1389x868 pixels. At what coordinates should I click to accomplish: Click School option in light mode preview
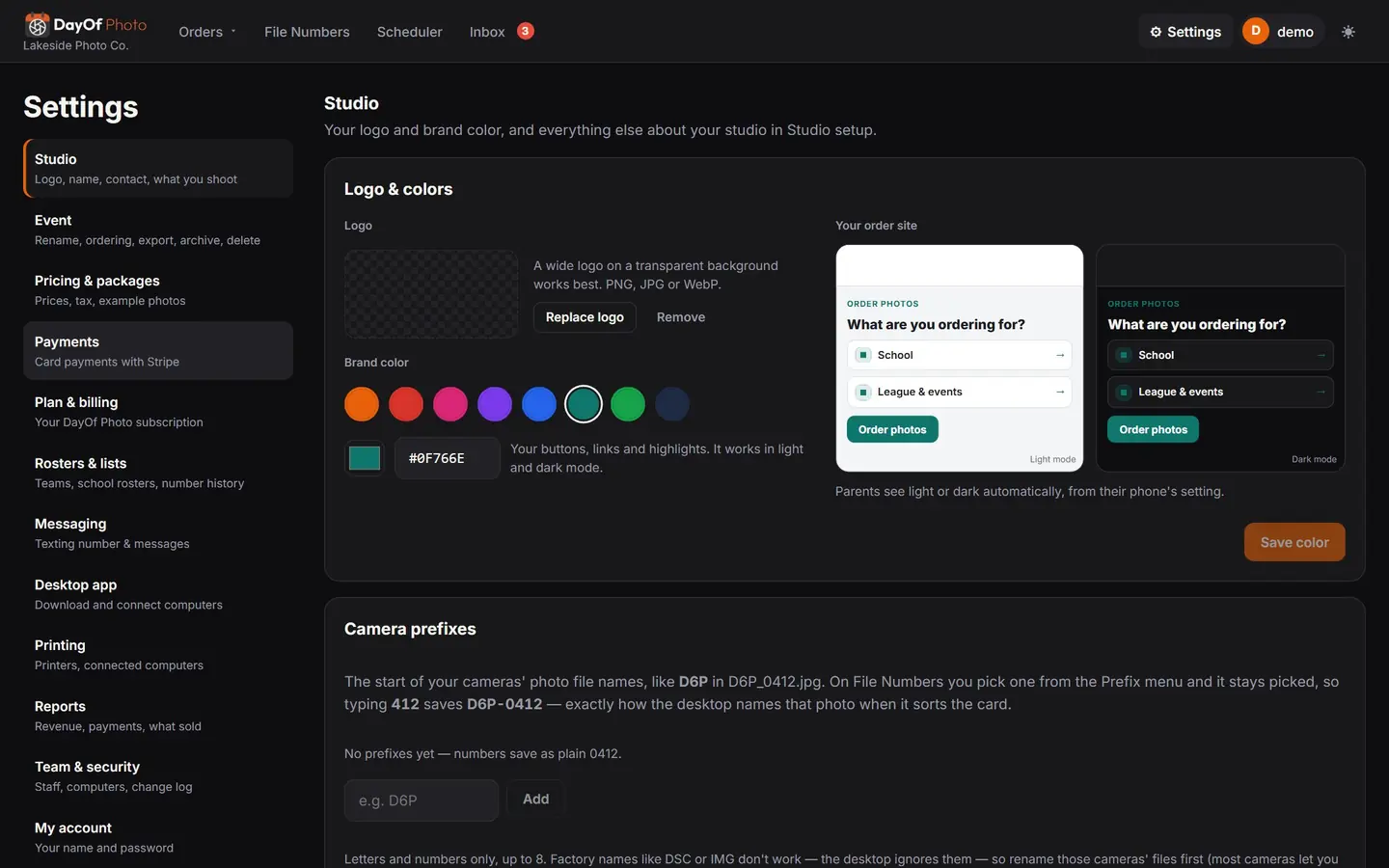click(960, 355)
